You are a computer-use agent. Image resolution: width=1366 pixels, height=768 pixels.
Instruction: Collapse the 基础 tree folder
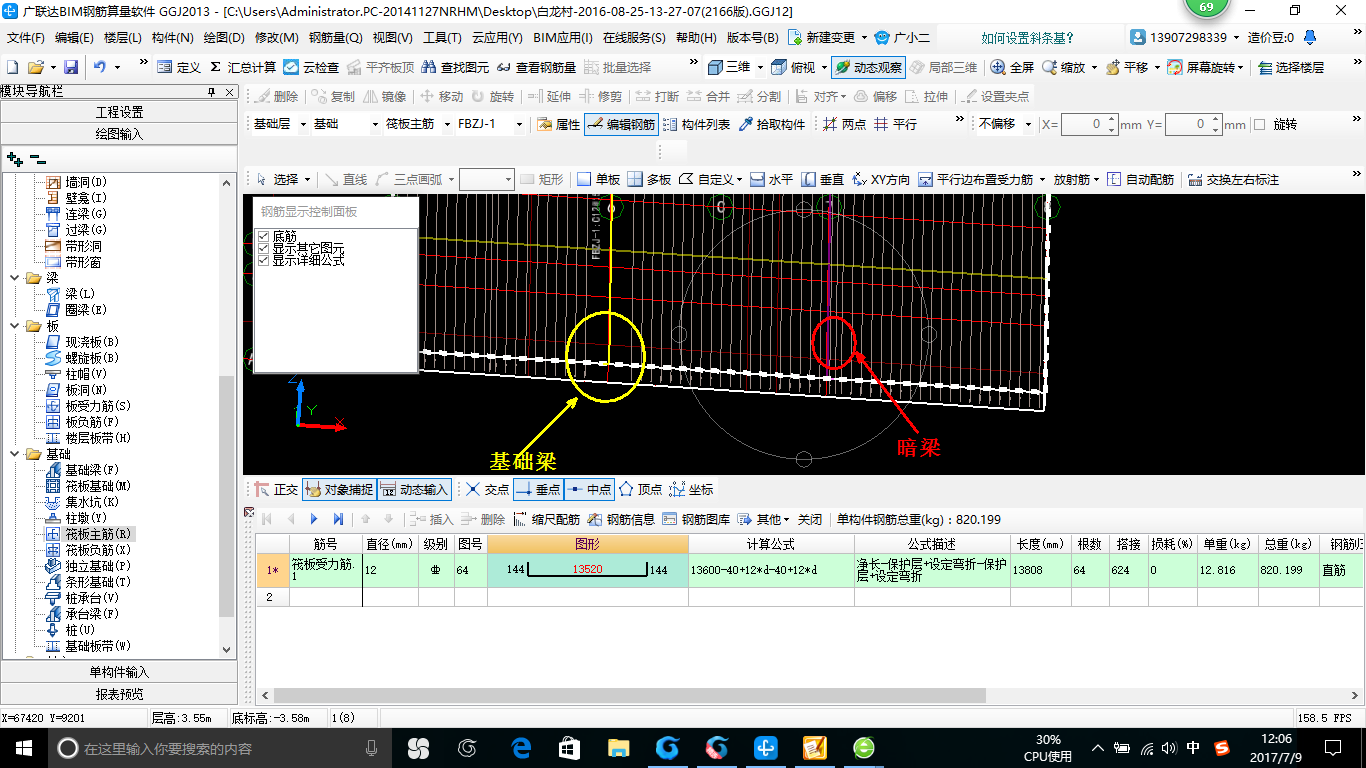(13, 454)
